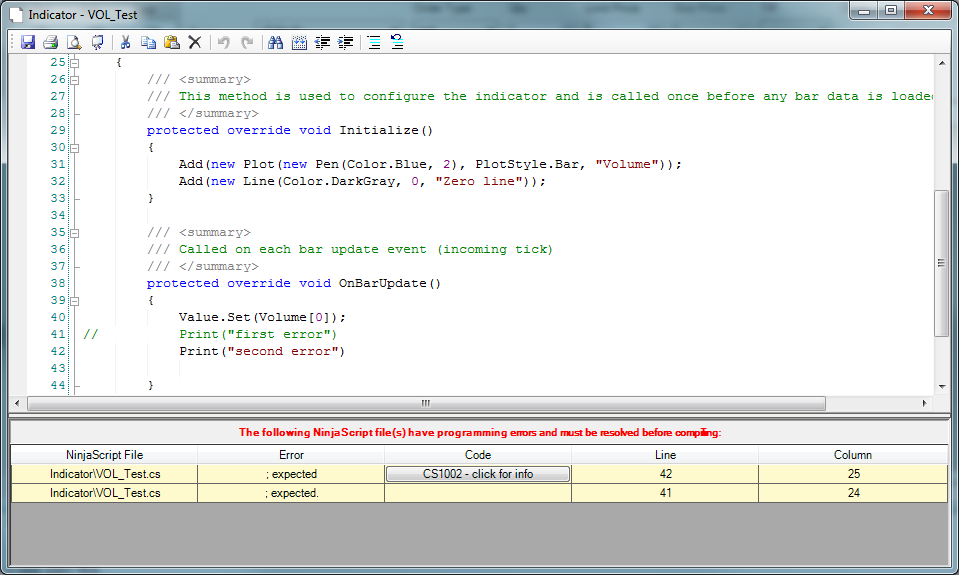Click the Cut scissors icon

[x=126, y=42]
